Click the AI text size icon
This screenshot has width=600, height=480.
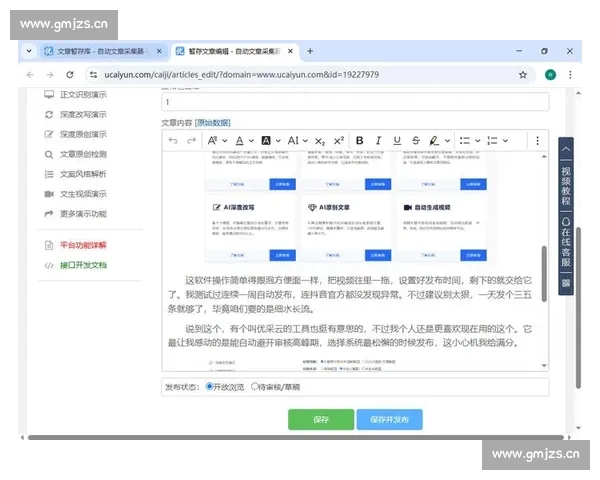click(x=293, y=141)
